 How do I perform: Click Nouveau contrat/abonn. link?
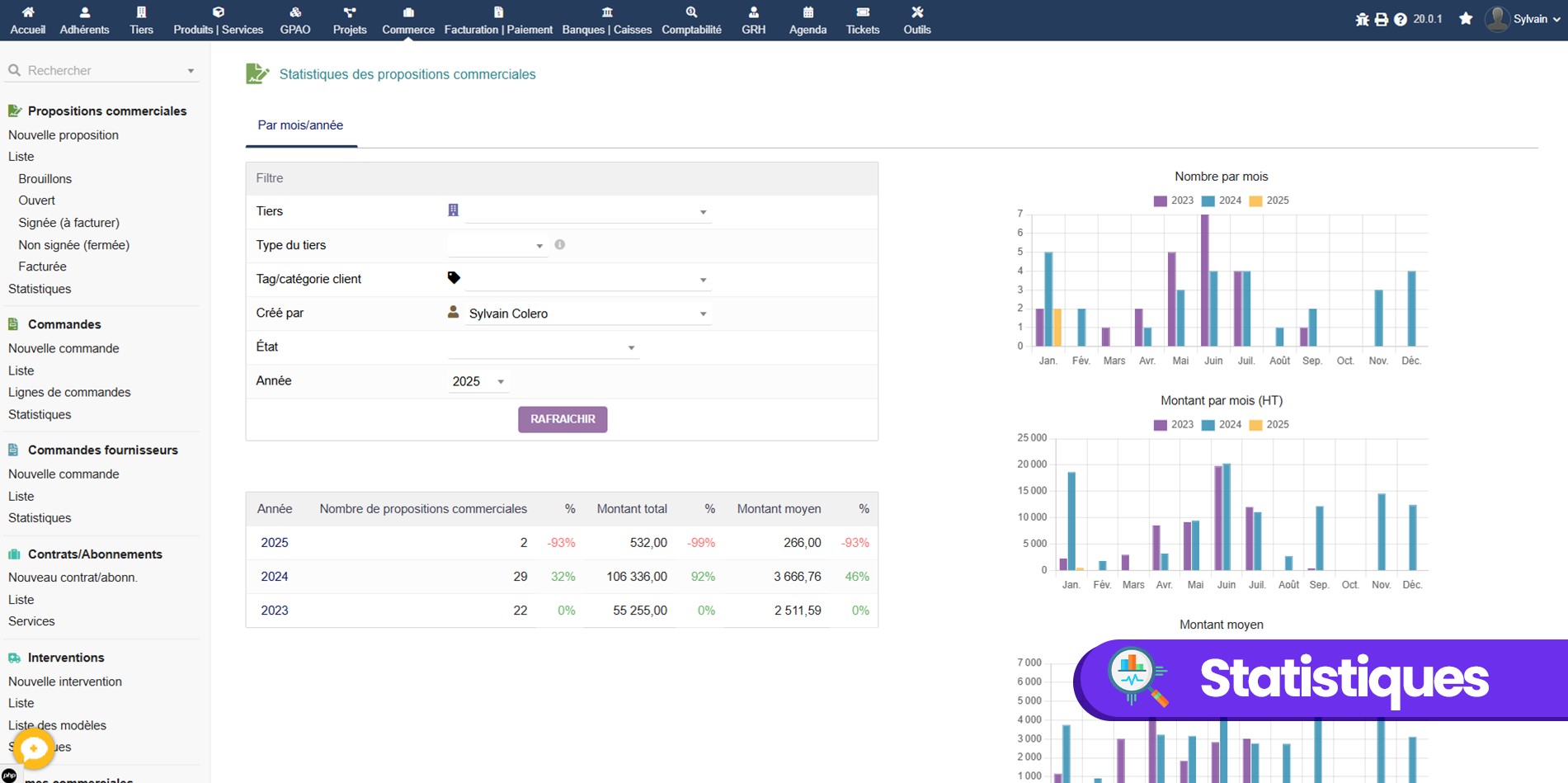click(73, 578)
